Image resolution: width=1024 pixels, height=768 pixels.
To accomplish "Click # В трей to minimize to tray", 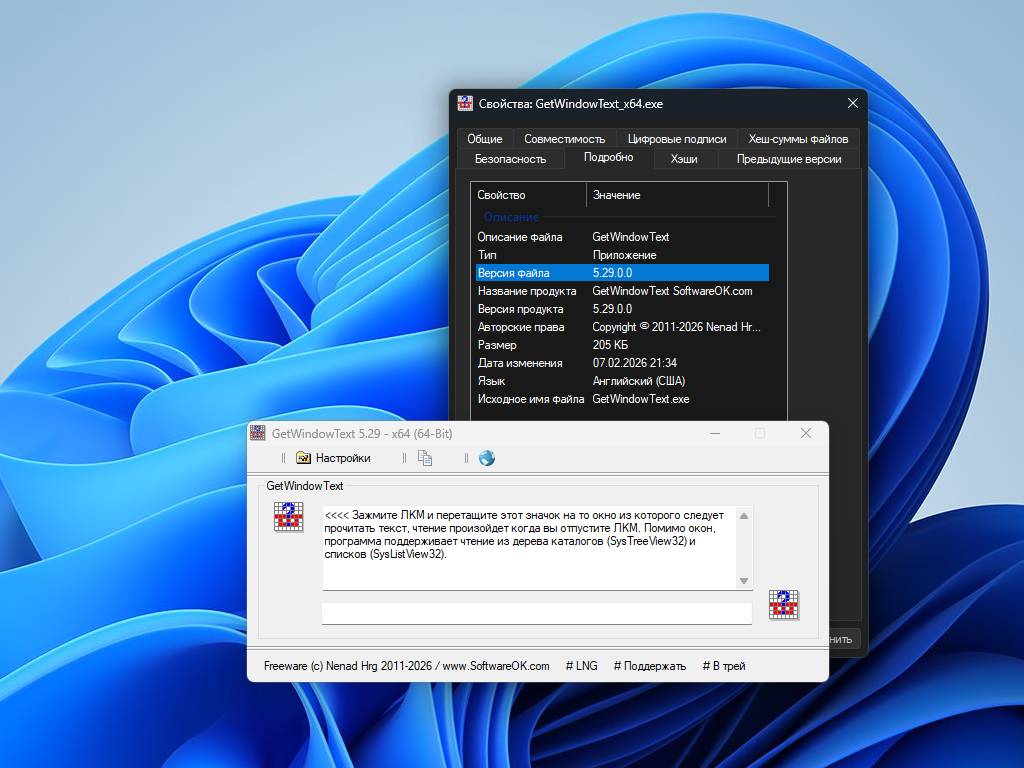I will [x=723, y=666].
